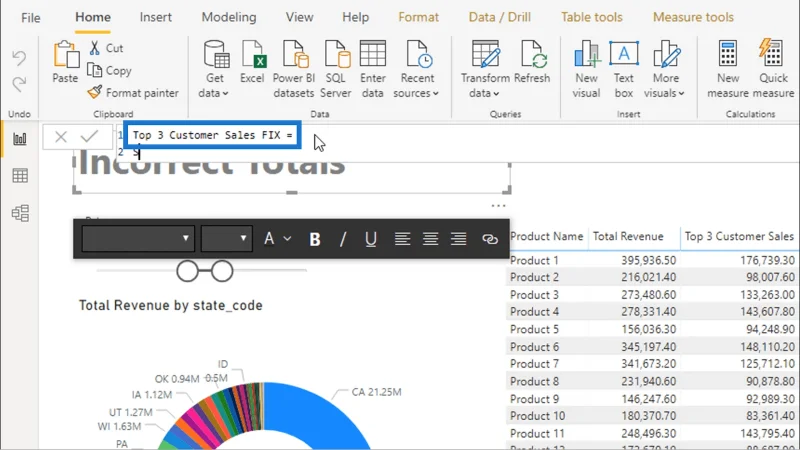Viewport: 800px width, 450px height.
Task: Select the Product 6 row
Action: 653,347
